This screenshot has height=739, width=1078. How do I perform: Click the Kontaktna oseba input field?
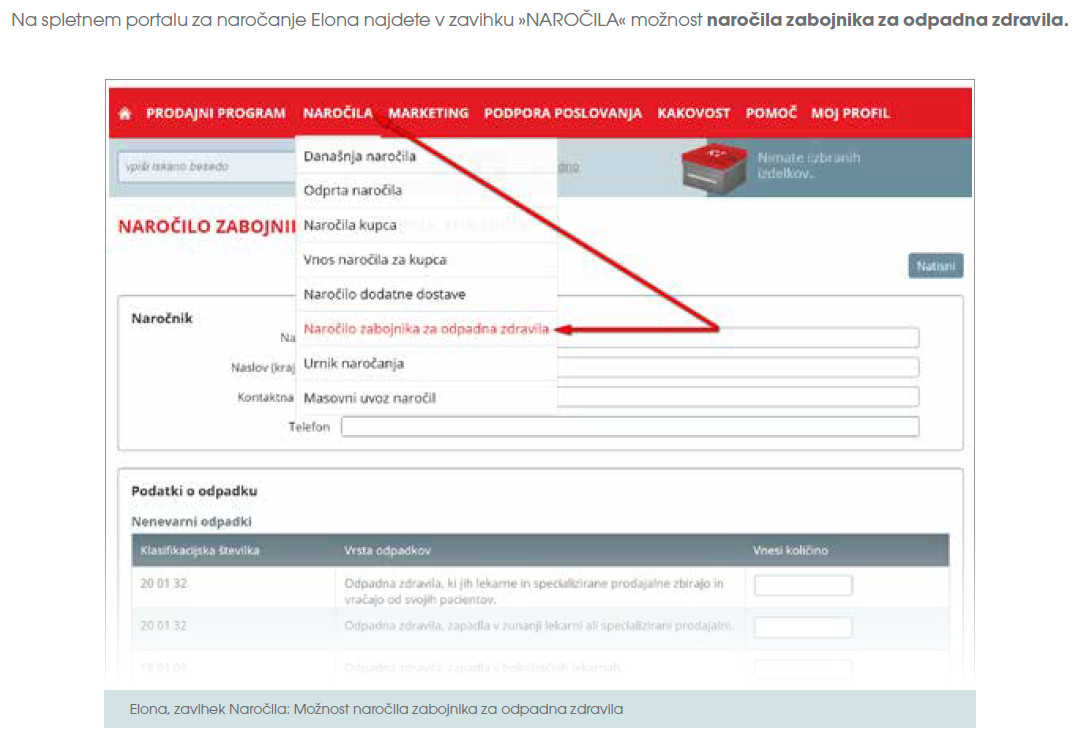coord(738,397)
